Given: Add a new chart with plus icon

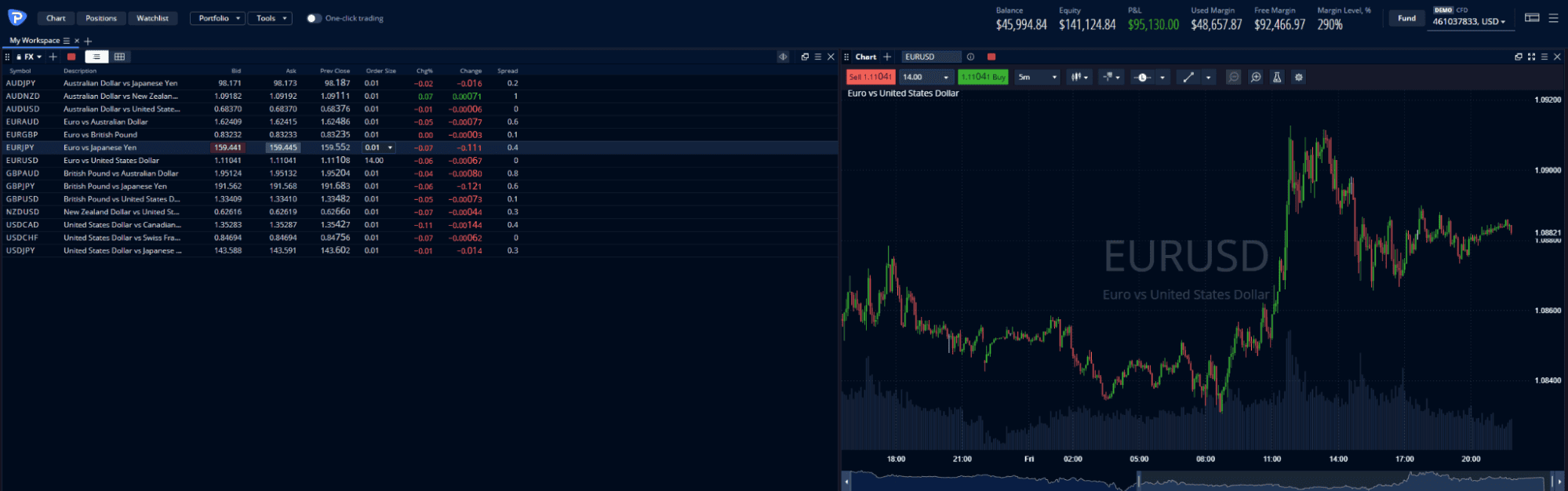Looking at the screenshot, I should 887,56.
